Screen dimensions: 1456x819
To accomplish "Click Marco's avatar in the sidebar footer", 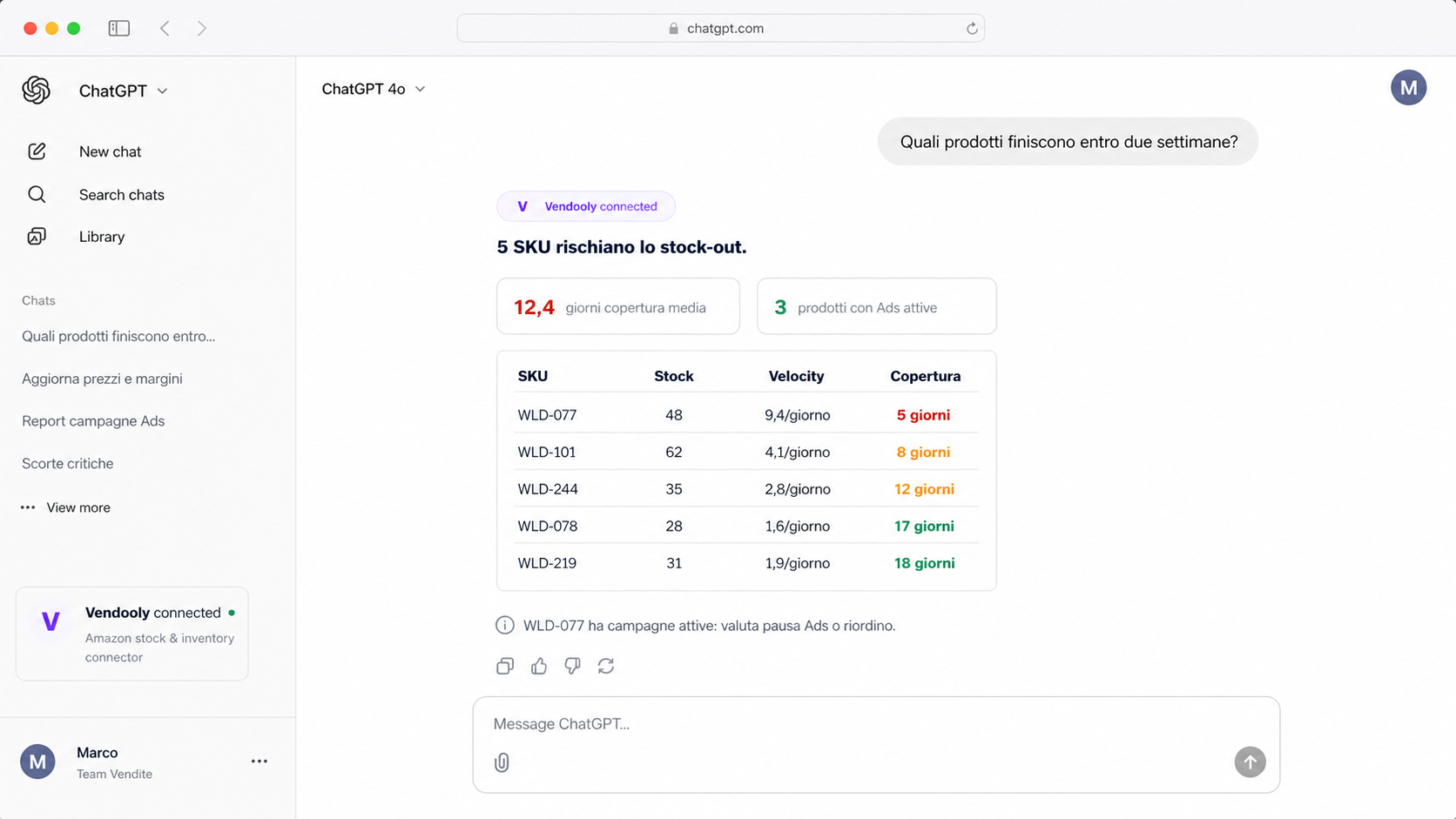I will click(x=37, y=762).
